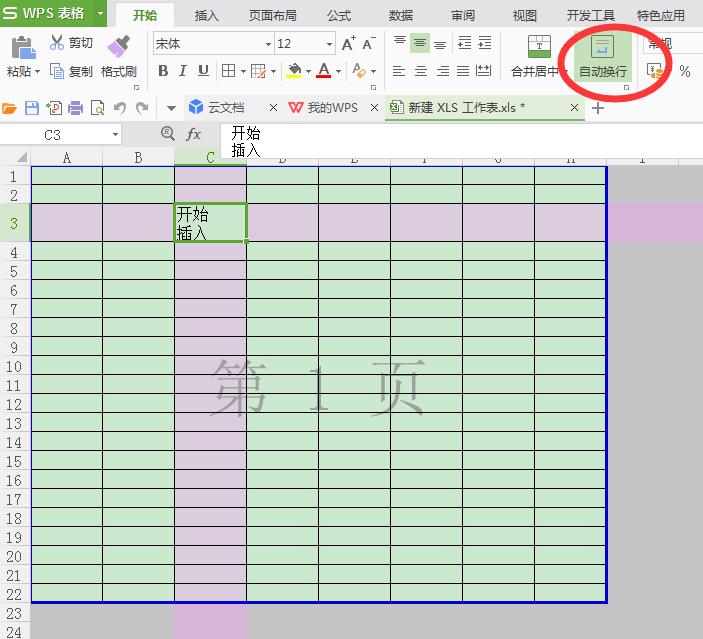This screenshot has height=639, width=703.
Task: Click the Copy (复制) icon
Action: 57,71
